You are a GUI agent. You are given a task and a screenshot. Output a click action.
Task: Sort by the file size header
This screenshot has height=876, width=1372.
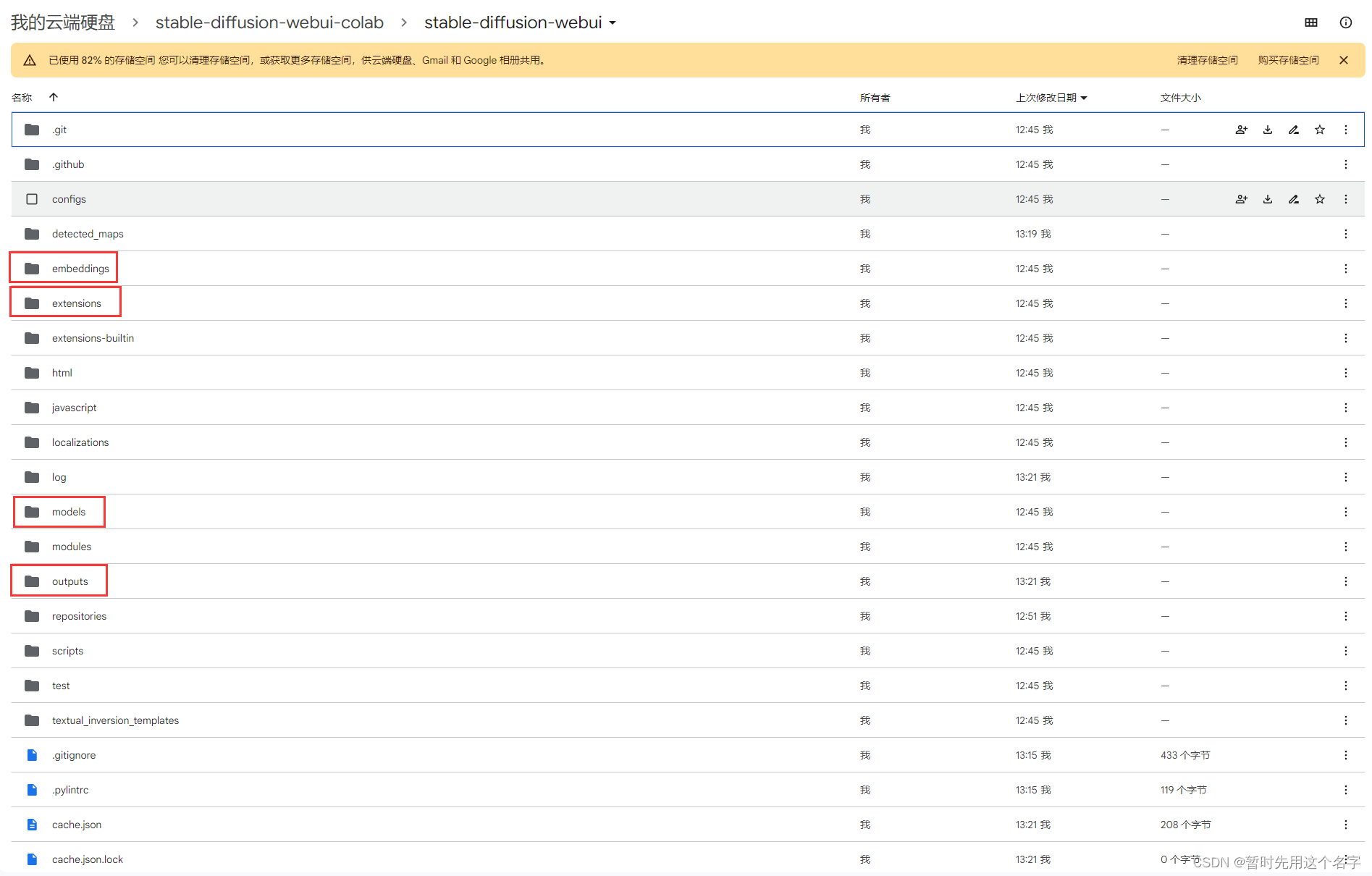1180,98
